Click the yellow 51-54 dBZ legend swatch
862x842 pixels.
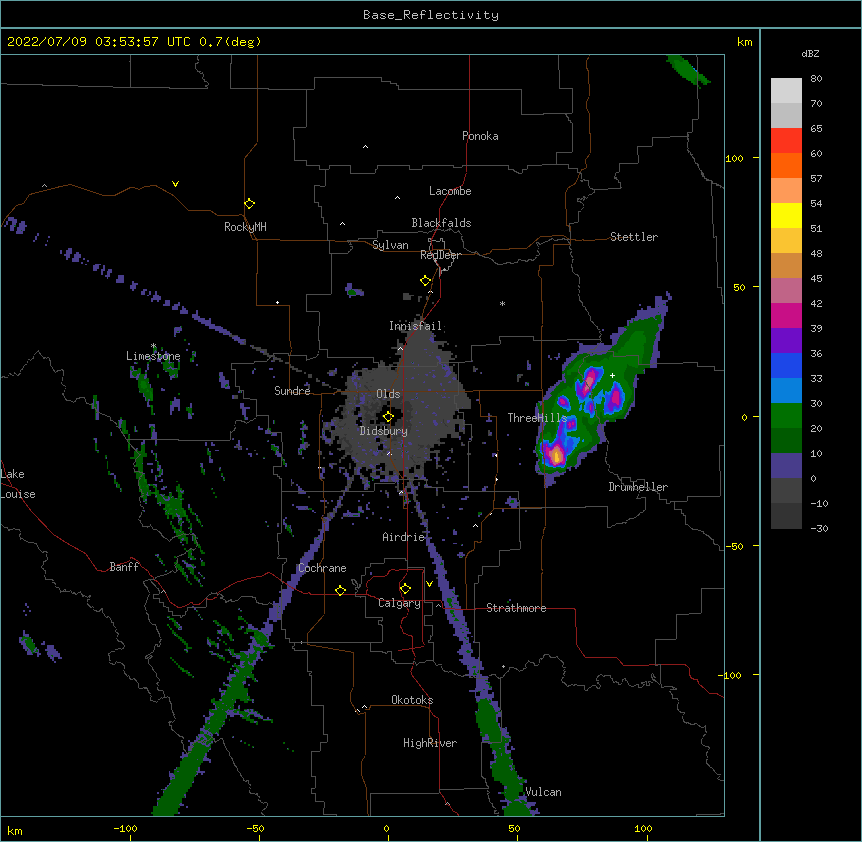point(786,215)
